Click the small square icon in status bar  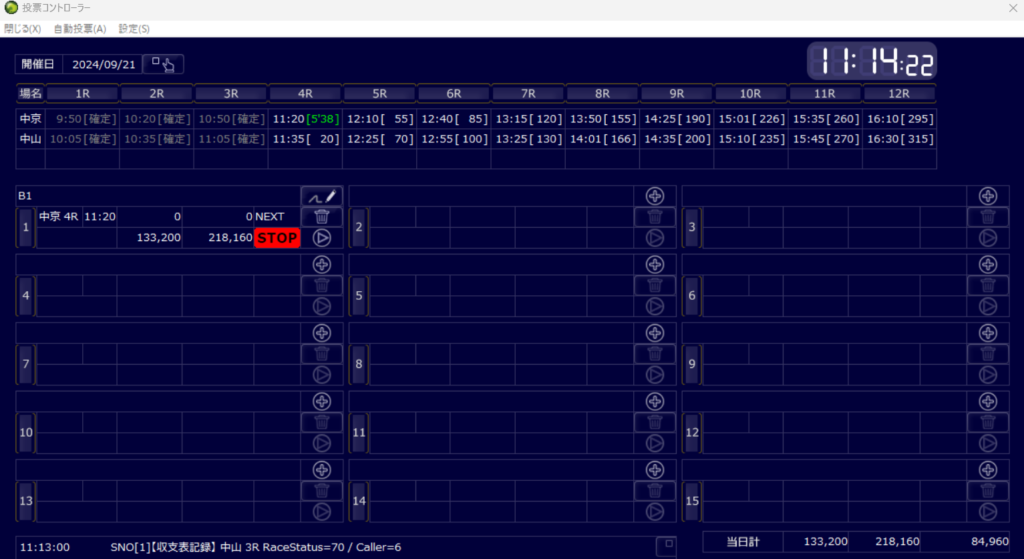670,544
